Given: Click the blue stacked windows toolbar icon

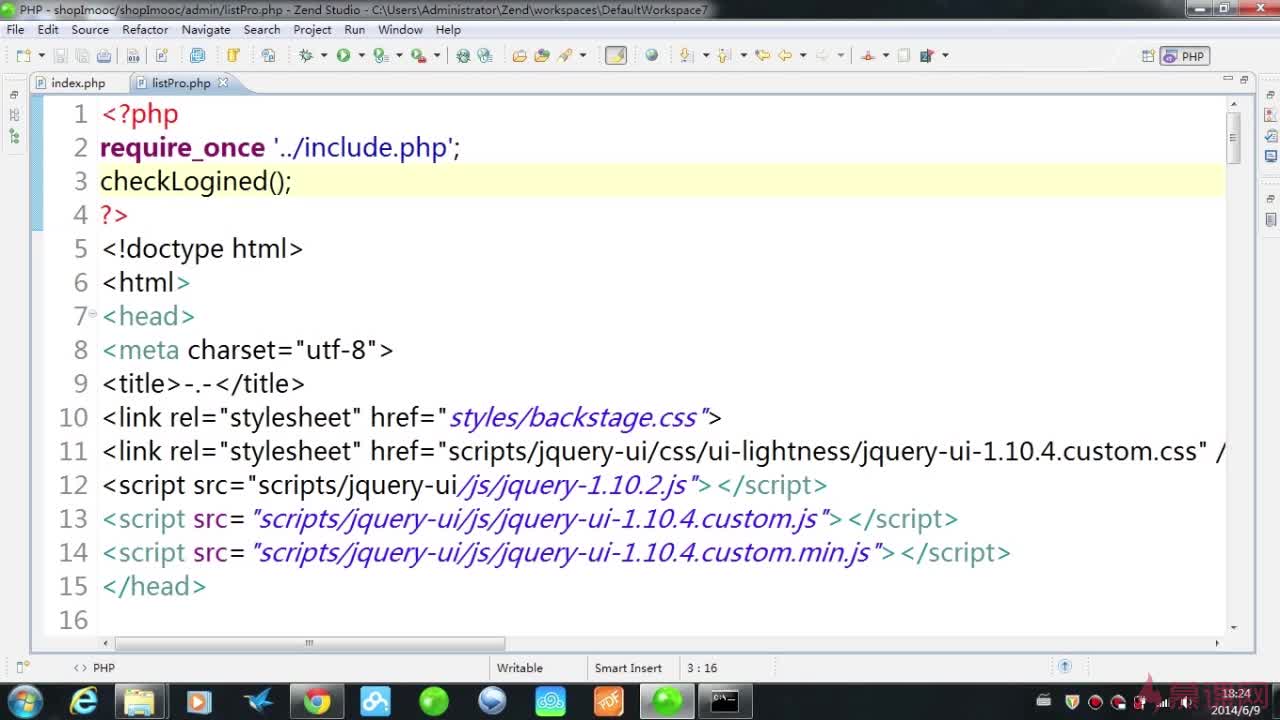Looking at the screenshot, I should point(197,56).
